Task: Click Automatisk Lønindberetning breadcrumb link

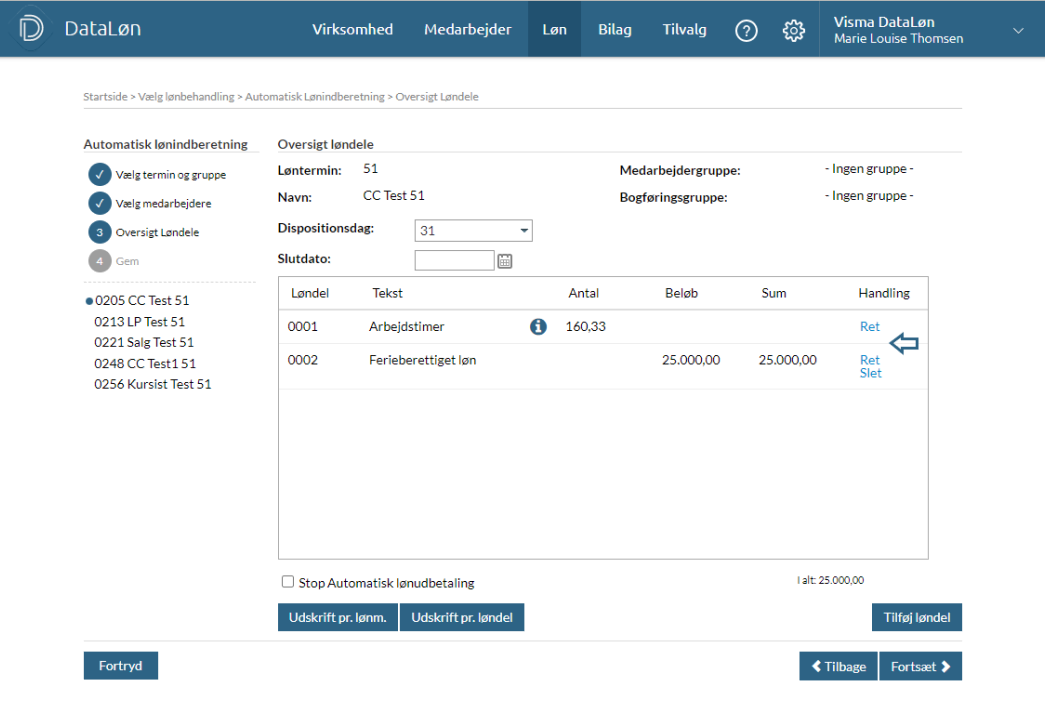Action: [x=315, y=97]
